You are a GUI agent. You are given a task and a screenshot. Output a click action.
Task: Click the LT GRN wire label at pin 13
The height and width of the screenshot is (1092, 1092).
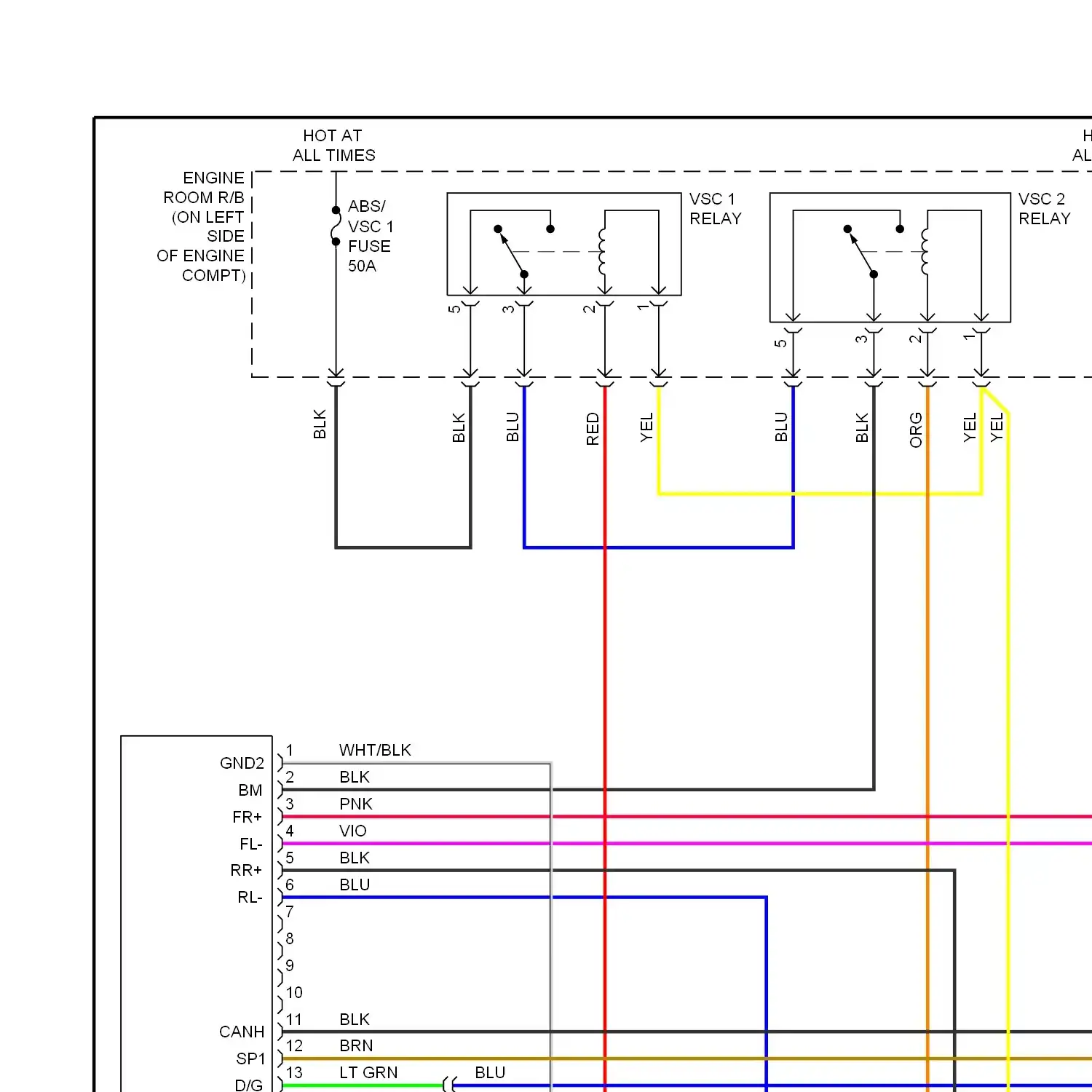tap(368, 1072)
